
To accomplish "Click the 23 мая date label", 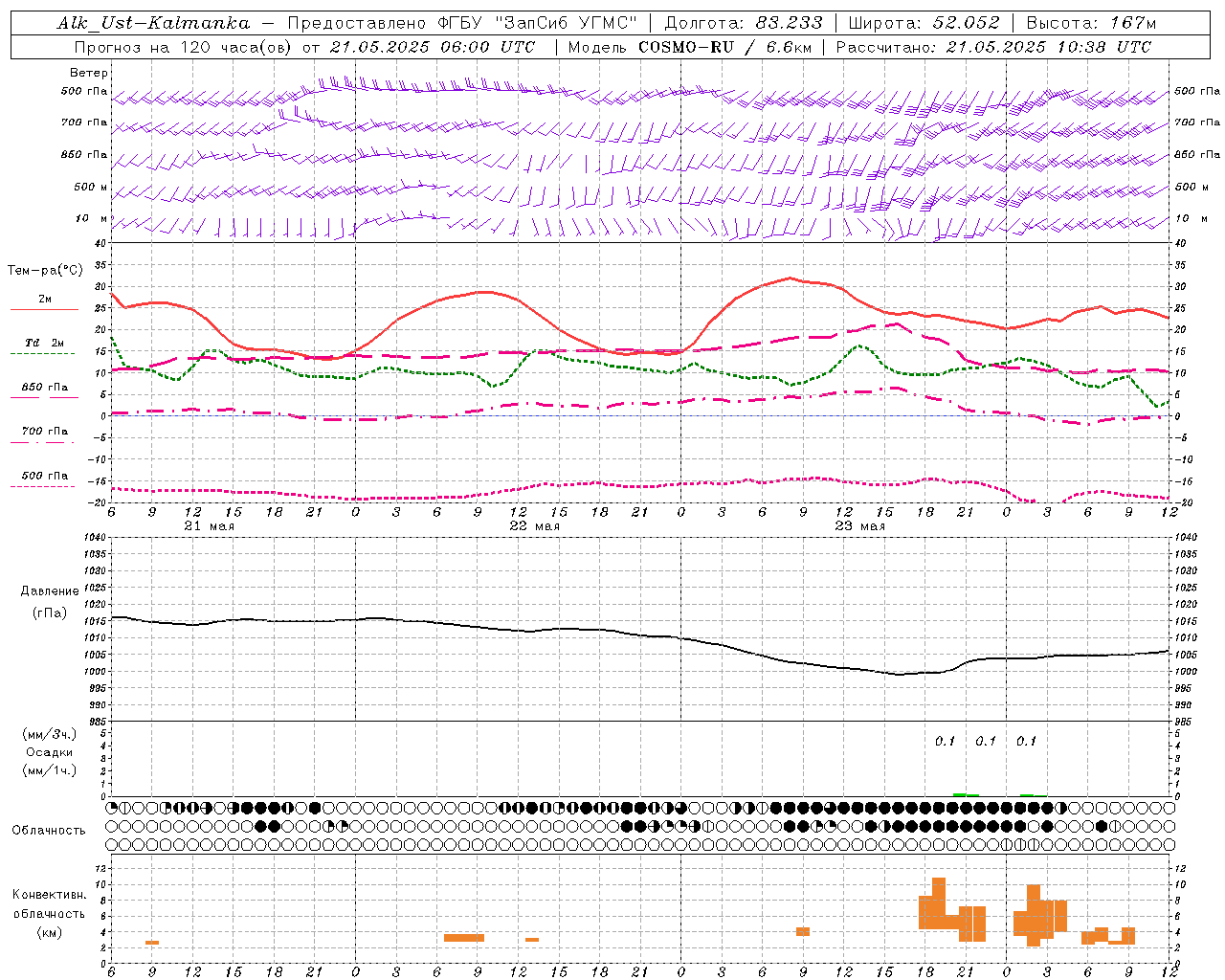I will (860, 526).
